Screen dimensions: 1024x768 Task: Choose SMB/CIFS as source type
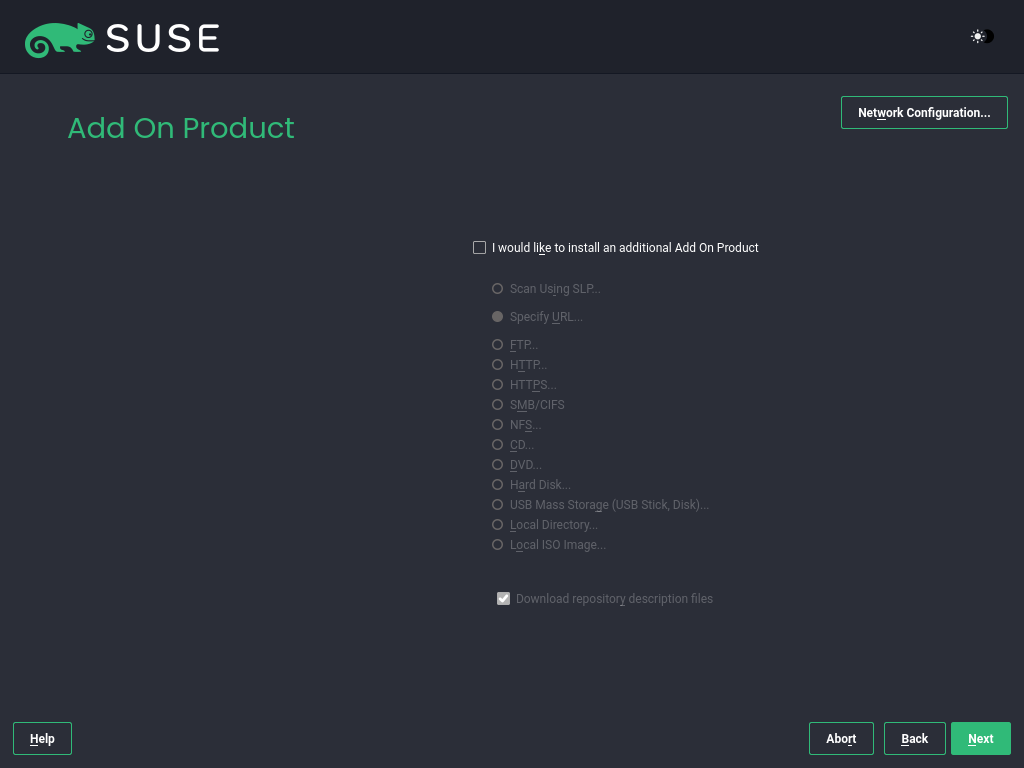point(497,404)
